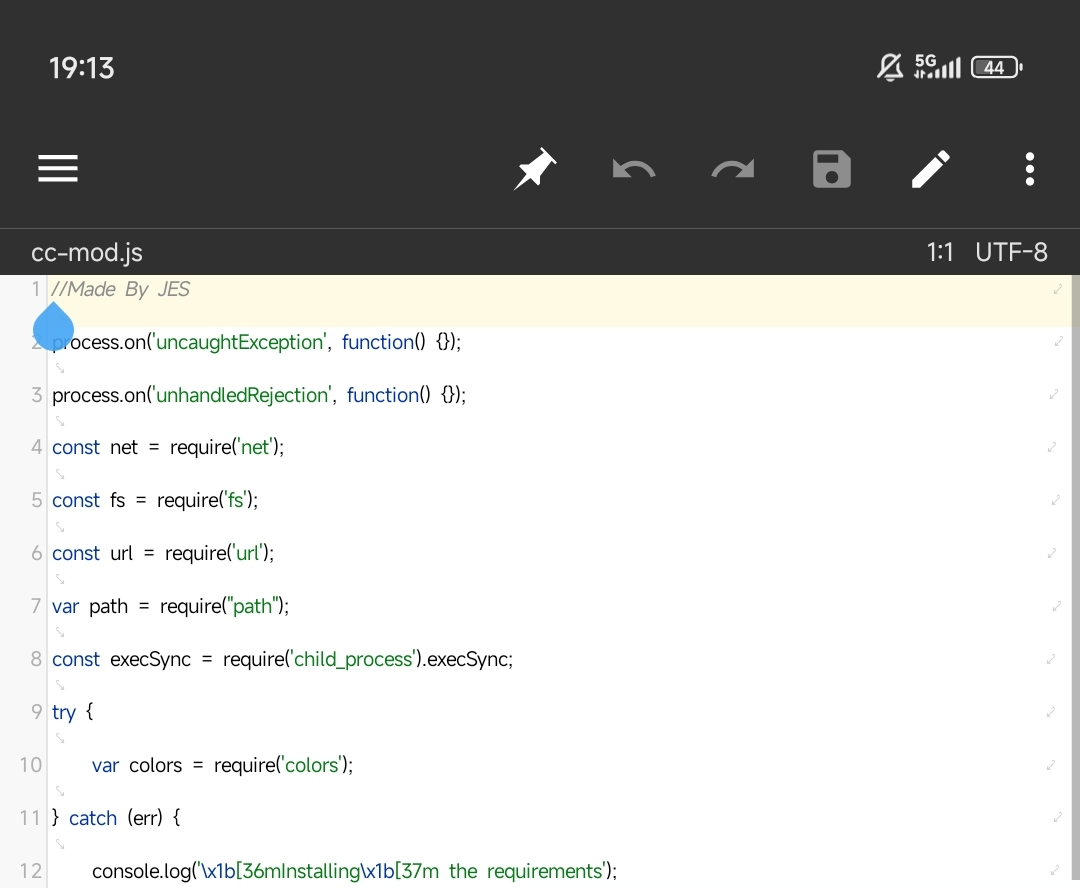Undo the last edit

click(x=633, y=169)
